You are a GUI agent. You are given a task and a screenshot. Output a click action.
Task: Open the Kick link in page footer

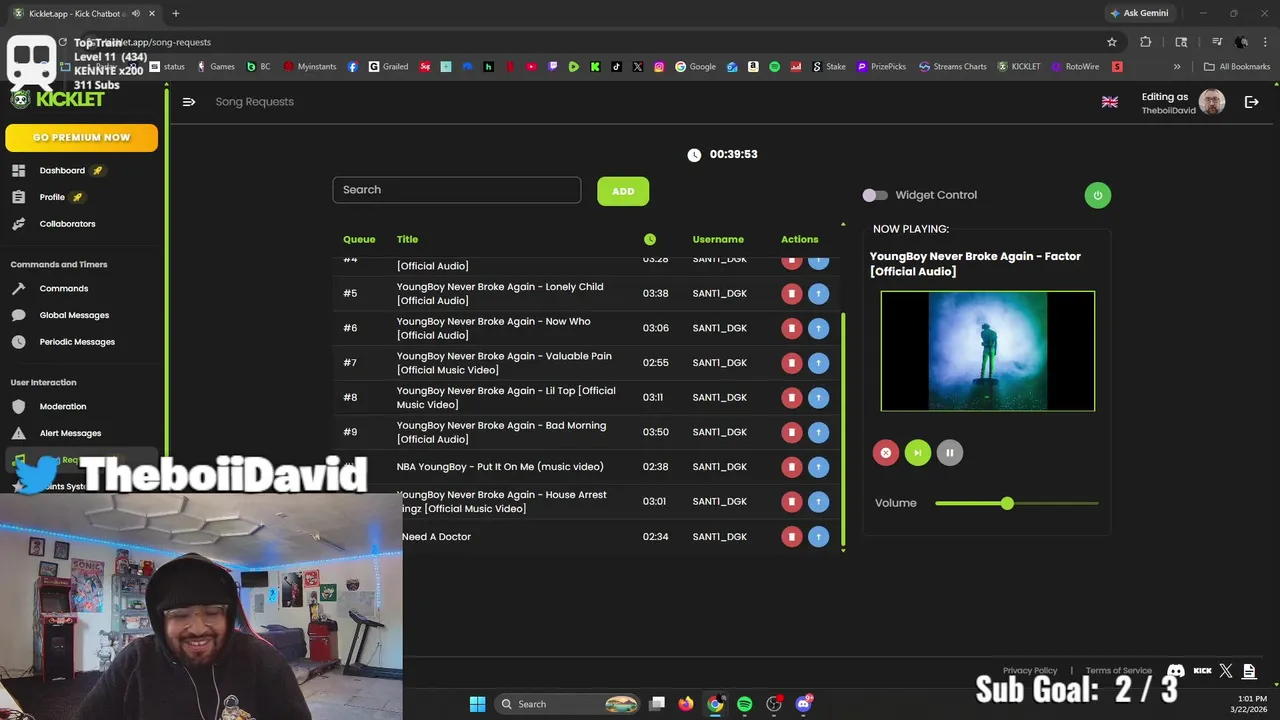[x=1203, y=671]
